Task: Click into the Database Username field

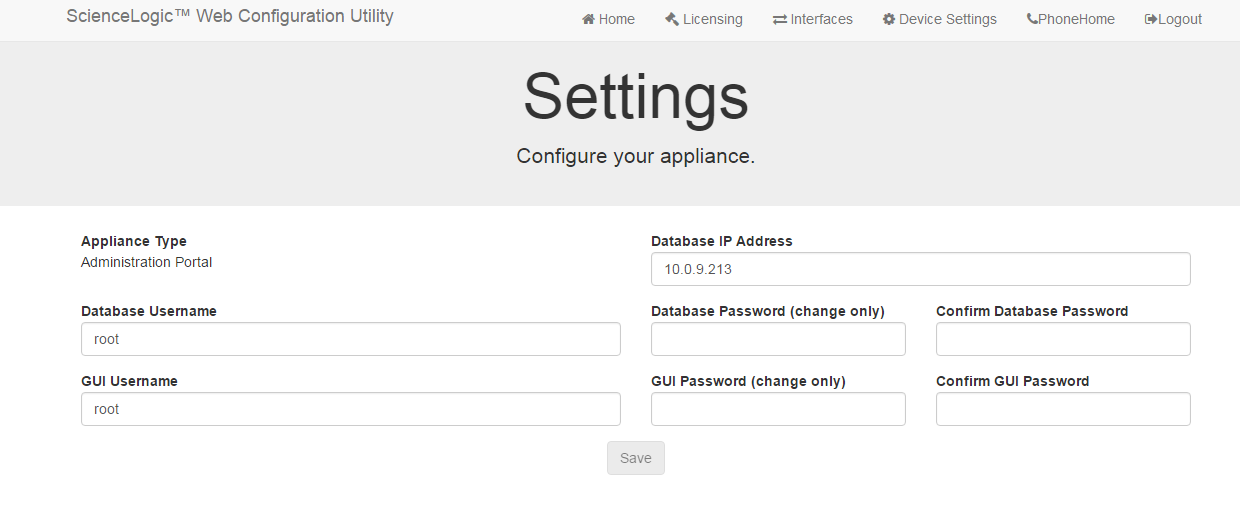Action: click(350, 339)
